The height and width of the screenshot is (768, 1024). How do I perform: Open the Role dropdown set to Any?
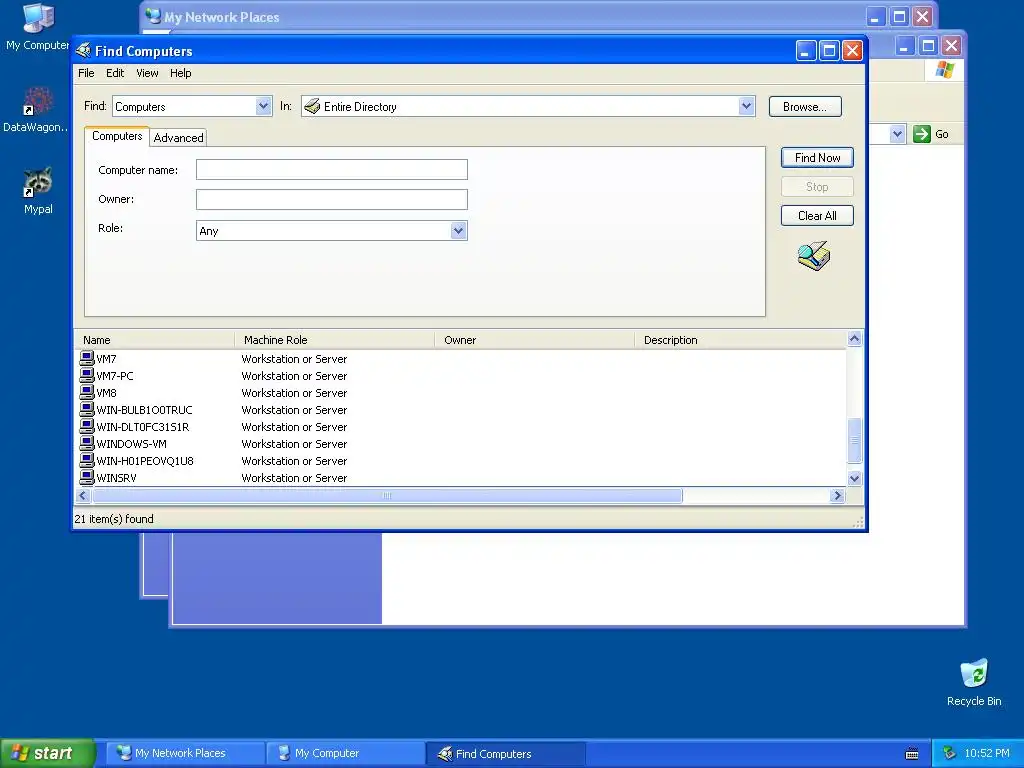[458, 230]
